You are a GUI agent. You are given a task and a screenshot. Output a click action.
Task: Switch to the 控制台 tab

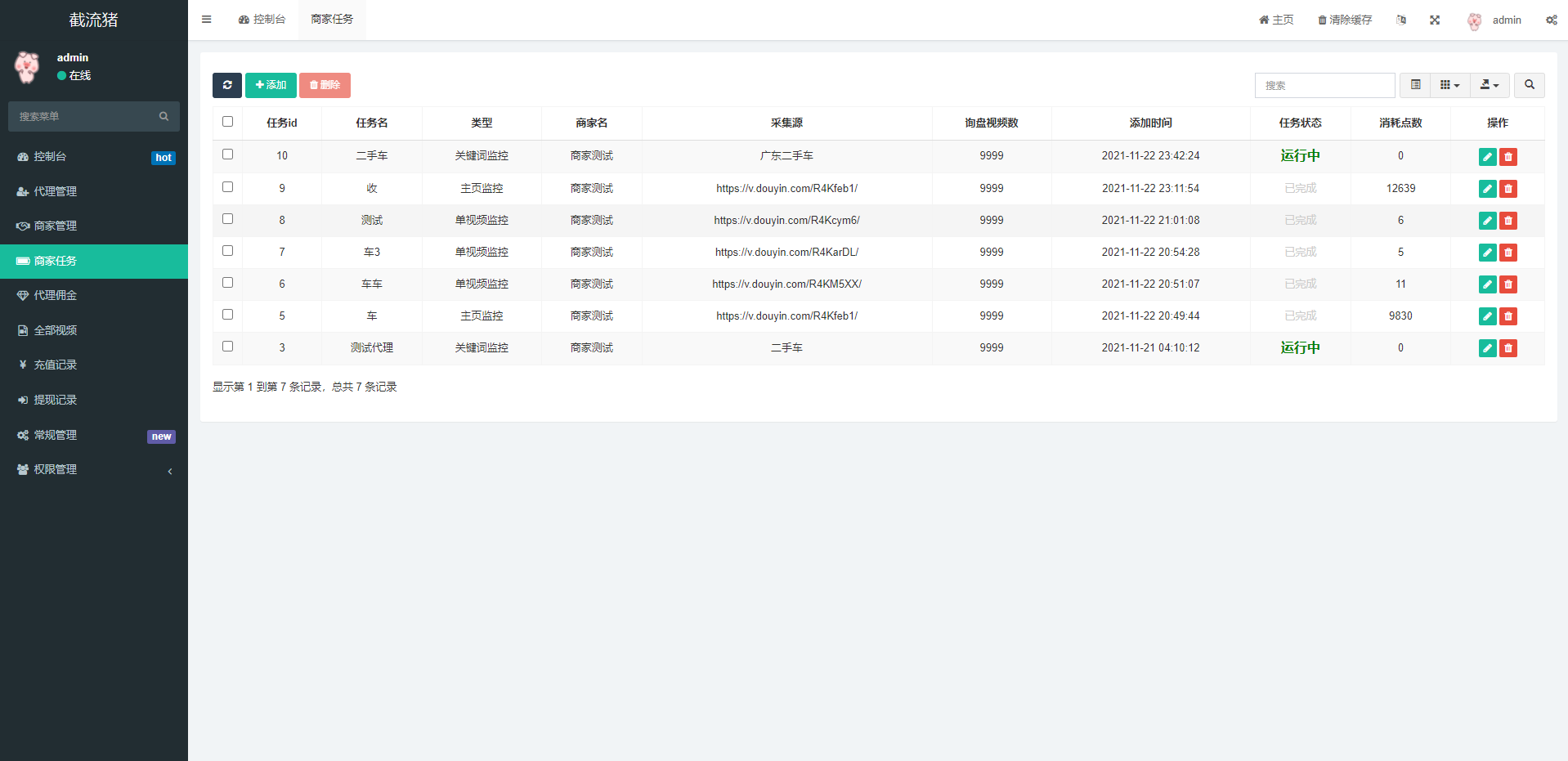pyautogui.click(x=262, y=20)
